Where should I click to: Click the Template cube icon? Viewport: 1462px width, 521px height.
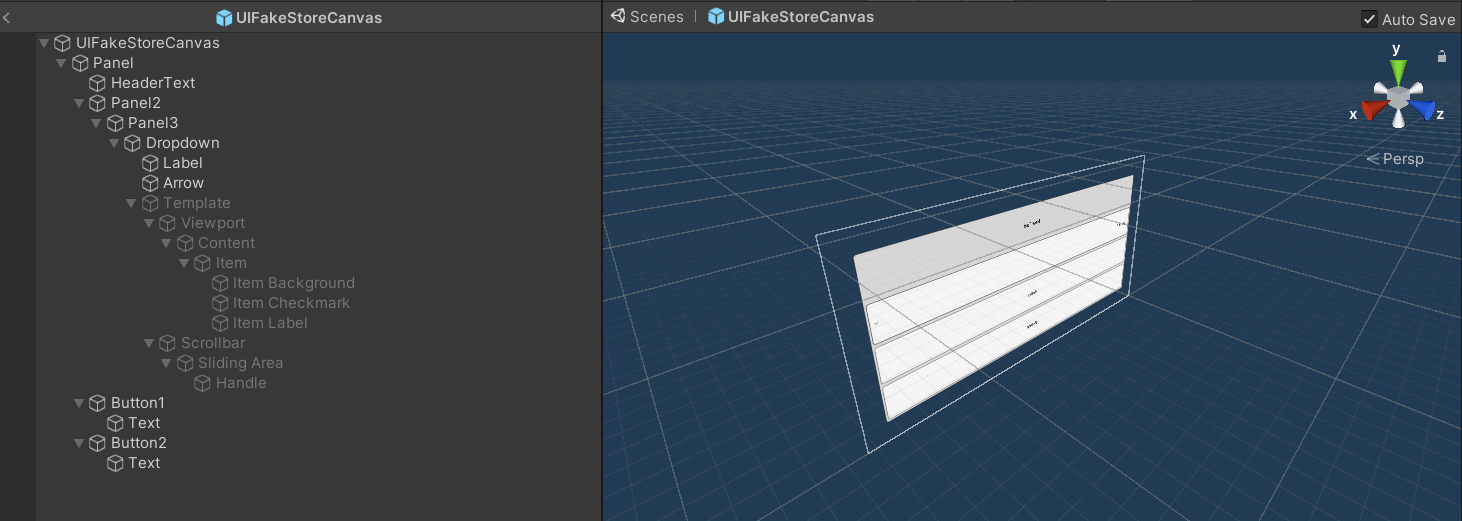(150, 203)
